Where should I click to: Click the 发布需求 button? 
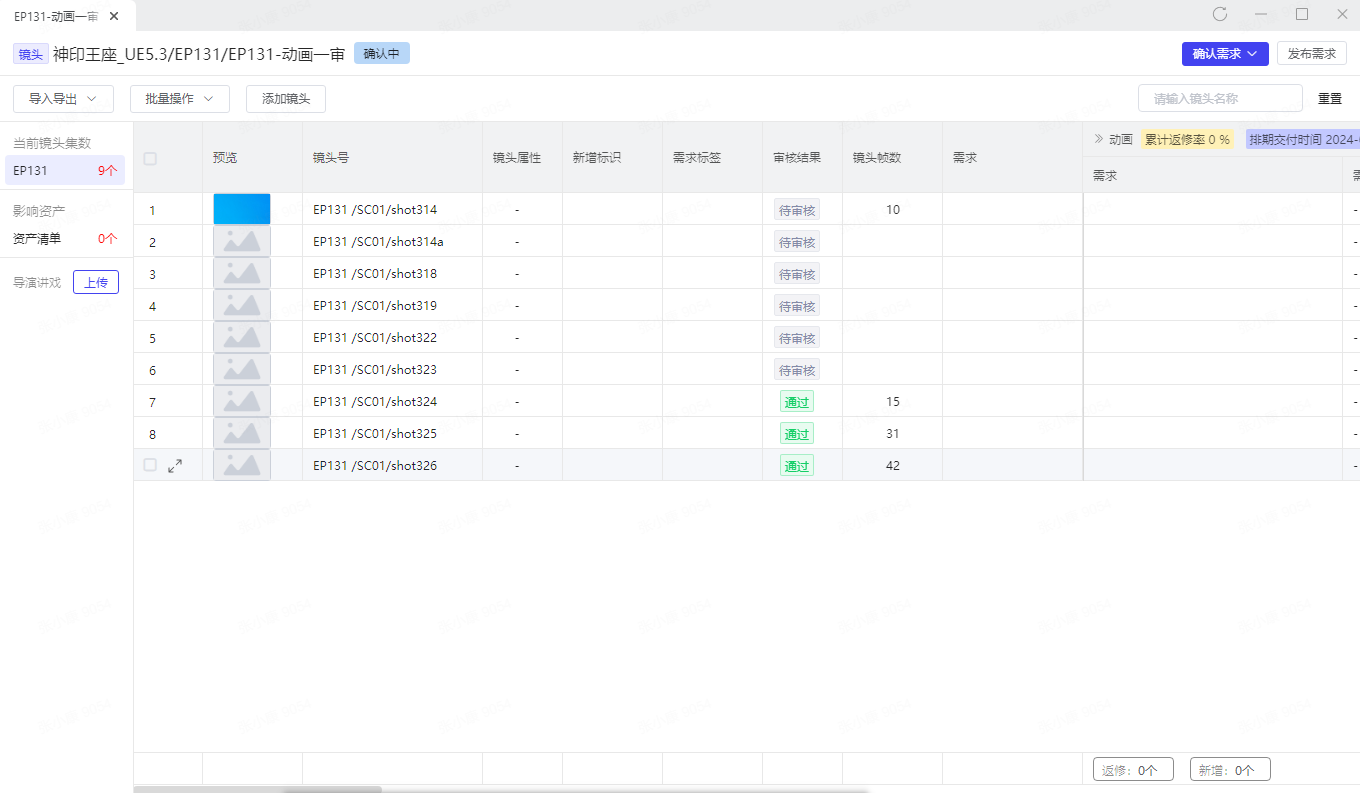(1311, 54)
